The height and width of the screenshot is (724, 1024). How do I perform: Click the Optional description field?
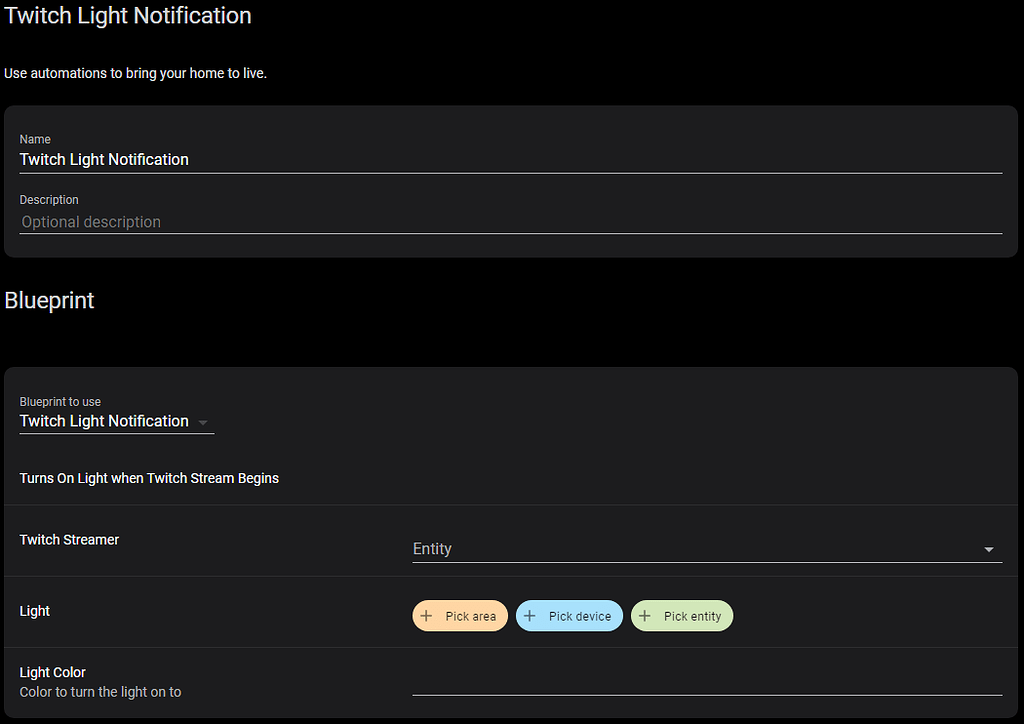300,221
